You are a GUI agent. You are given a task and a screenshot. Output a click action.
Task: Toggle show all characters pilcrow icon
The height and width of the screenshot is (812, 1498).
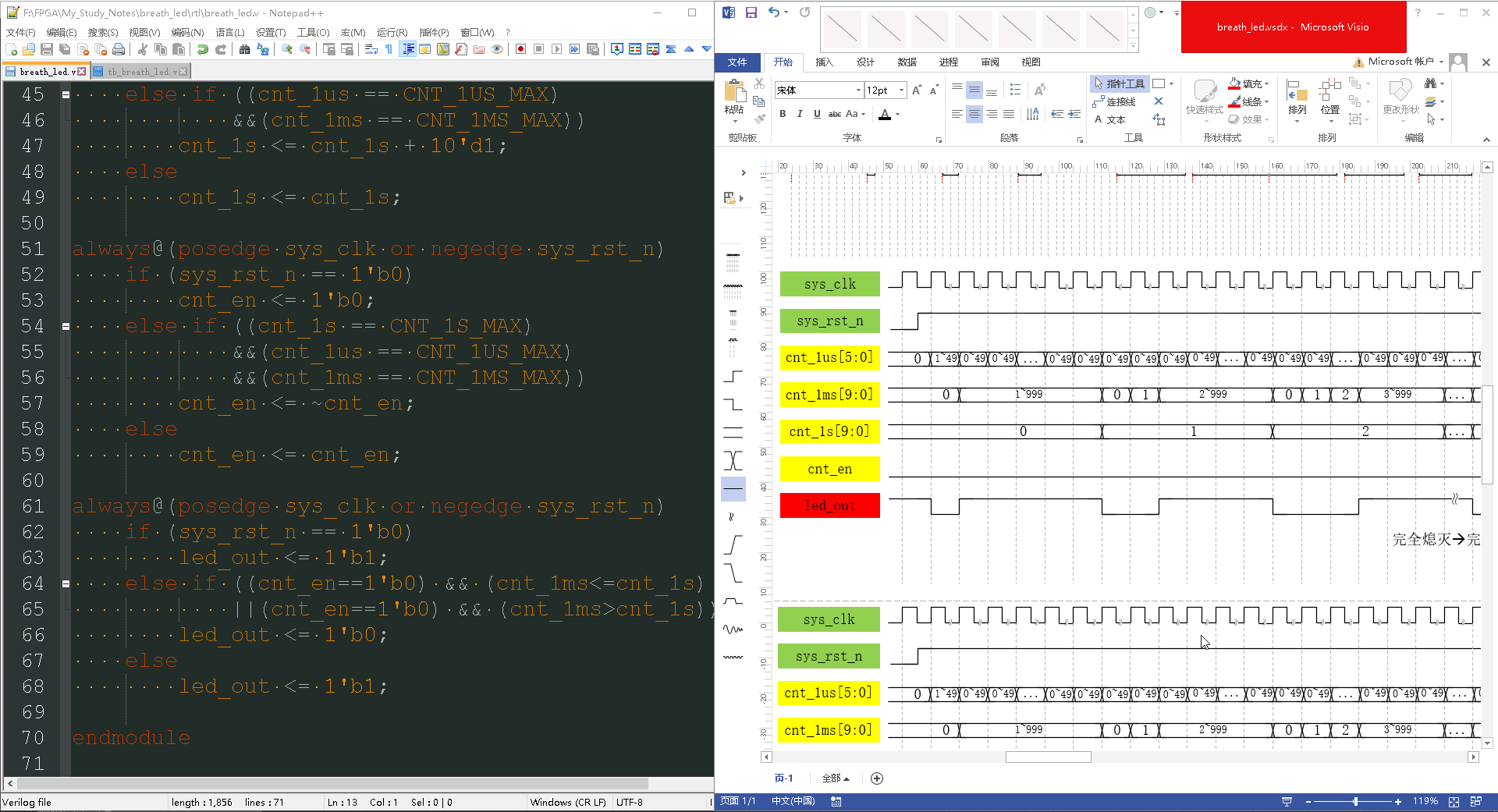pyautogui.click(x=389, y=49)
